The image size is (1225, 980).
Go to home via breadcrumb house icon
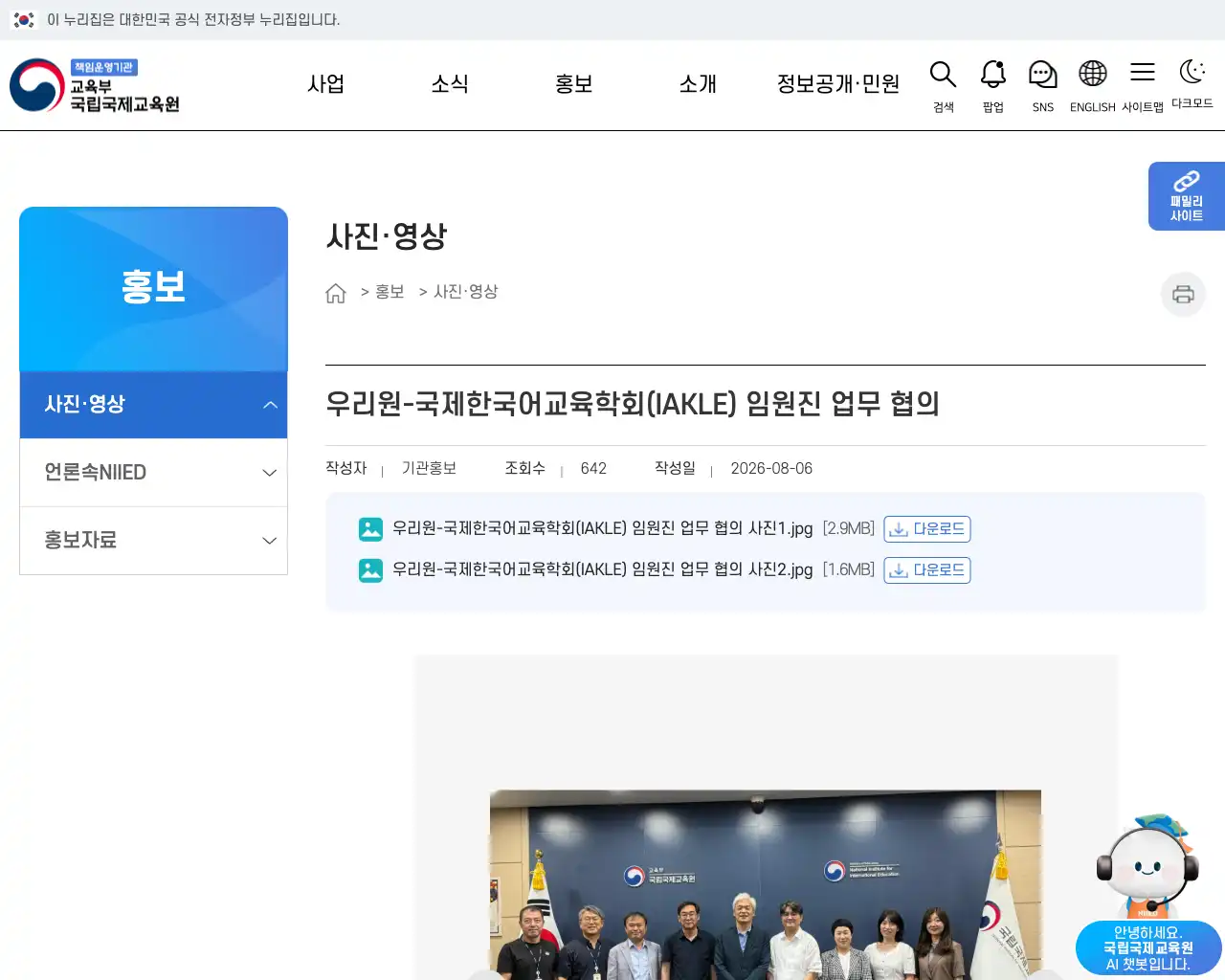336,293
